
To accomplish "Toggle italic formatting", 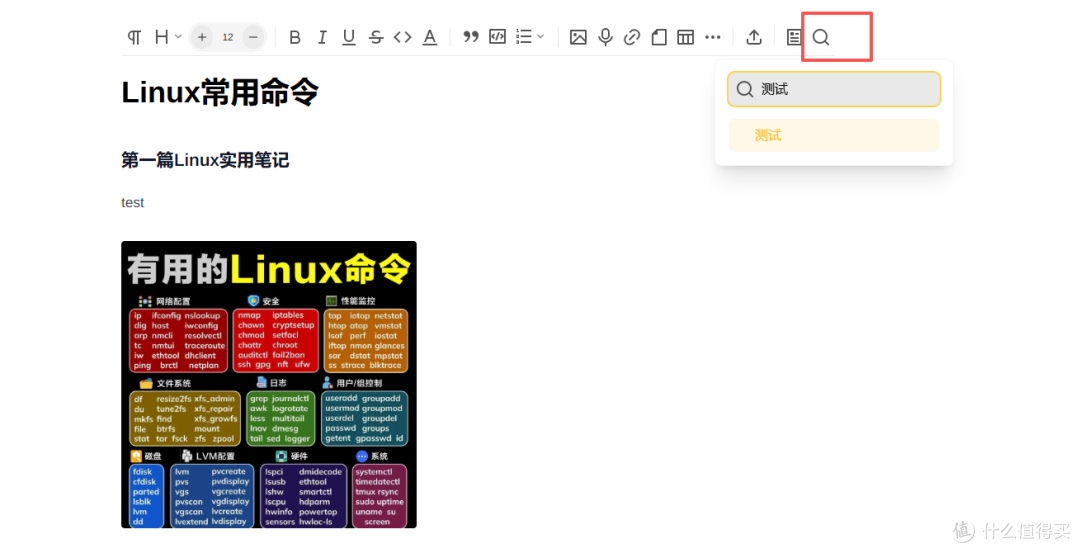I will [x=322, y=37].
